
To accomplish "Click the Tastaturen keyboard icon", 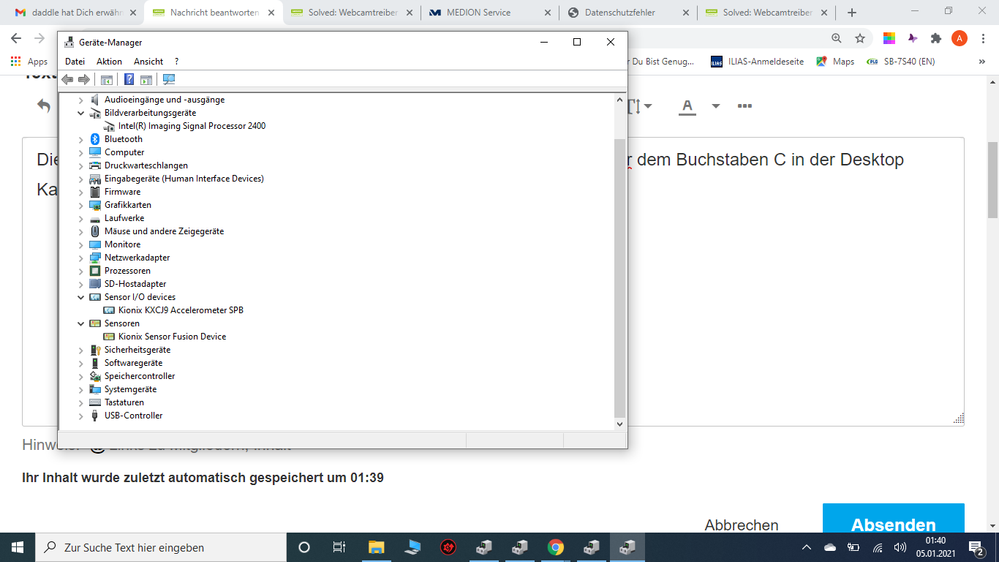I will 95,403.
